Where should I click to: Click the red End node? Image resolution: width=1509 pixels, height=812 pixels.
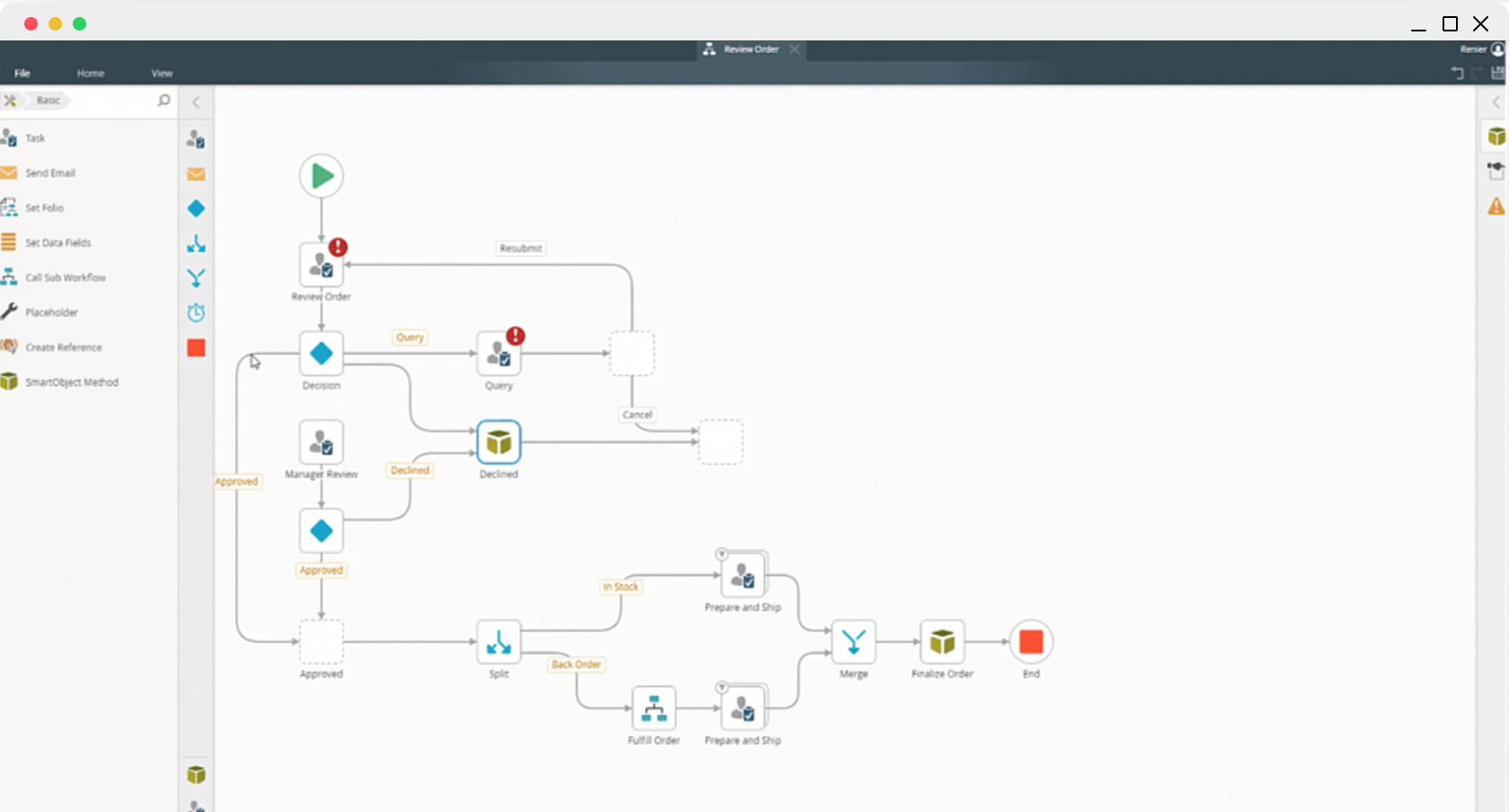(1031, 642)
